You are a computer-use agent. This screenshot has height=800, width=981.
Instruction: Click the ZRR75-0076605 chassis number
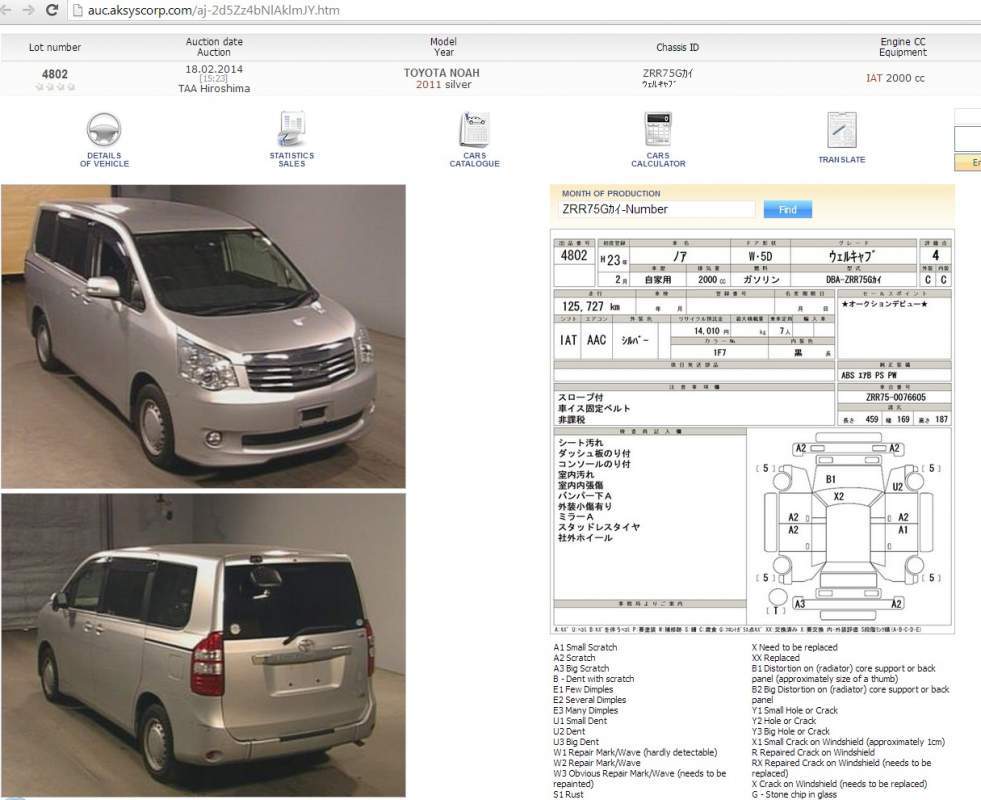[895, 397]
